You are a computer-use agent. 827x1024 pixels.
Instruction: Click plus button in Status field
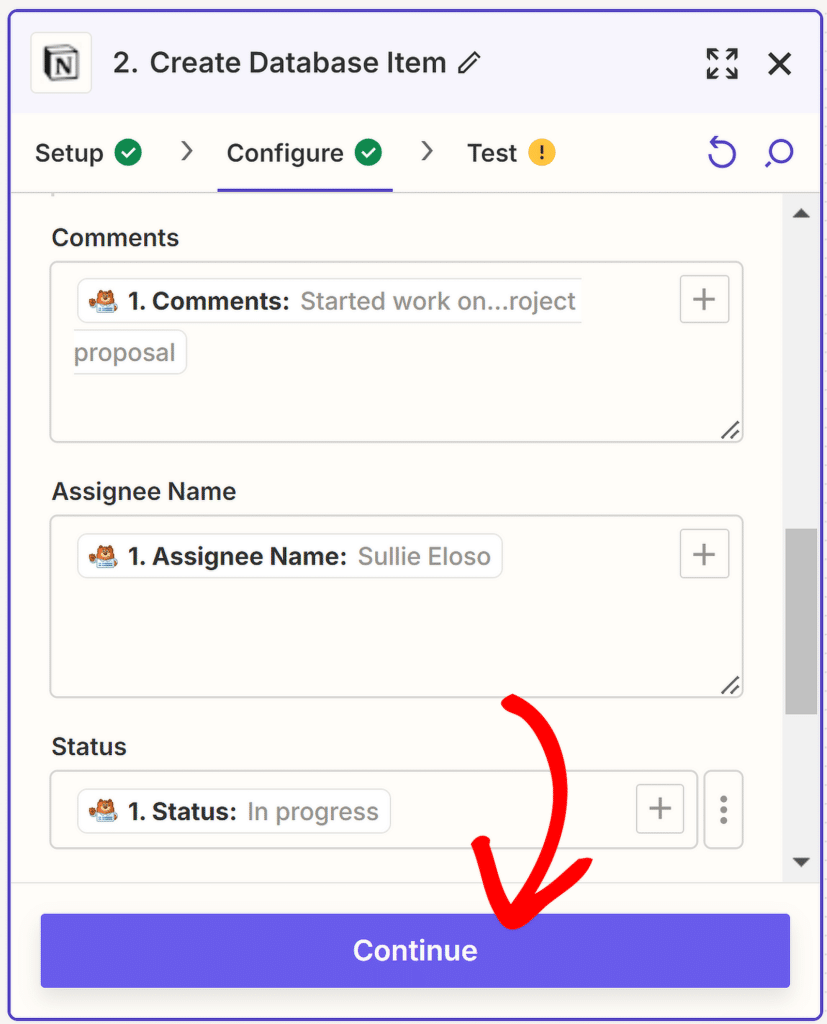pos(660,809)
